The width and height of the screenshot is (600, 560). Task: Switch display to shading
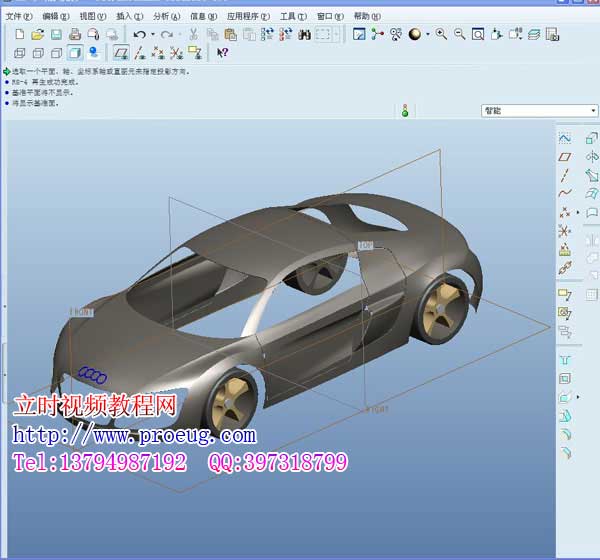[75, 53]
